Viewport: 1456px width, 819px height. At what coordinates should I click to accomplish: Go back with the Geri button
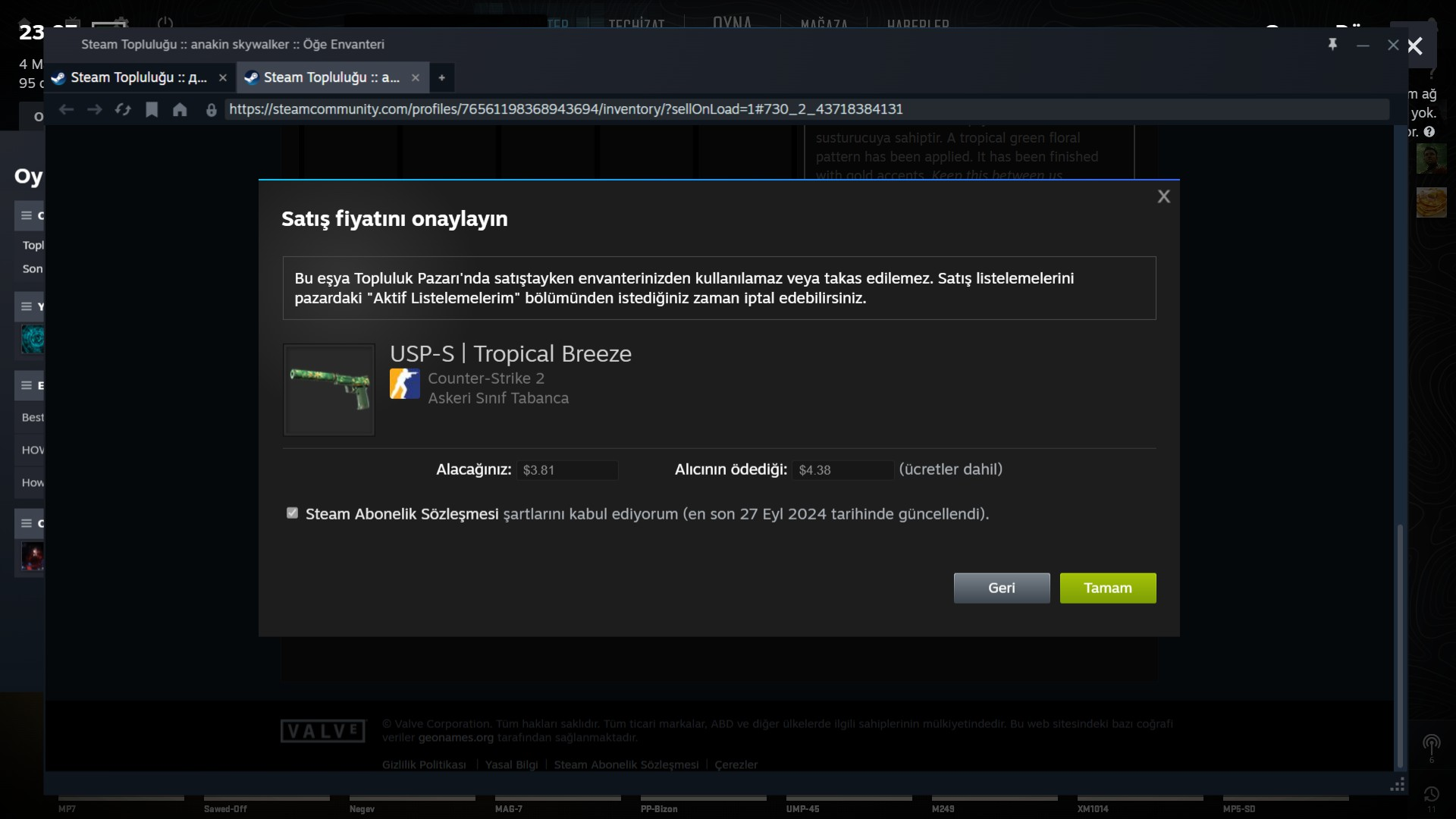pos(1001,588)
